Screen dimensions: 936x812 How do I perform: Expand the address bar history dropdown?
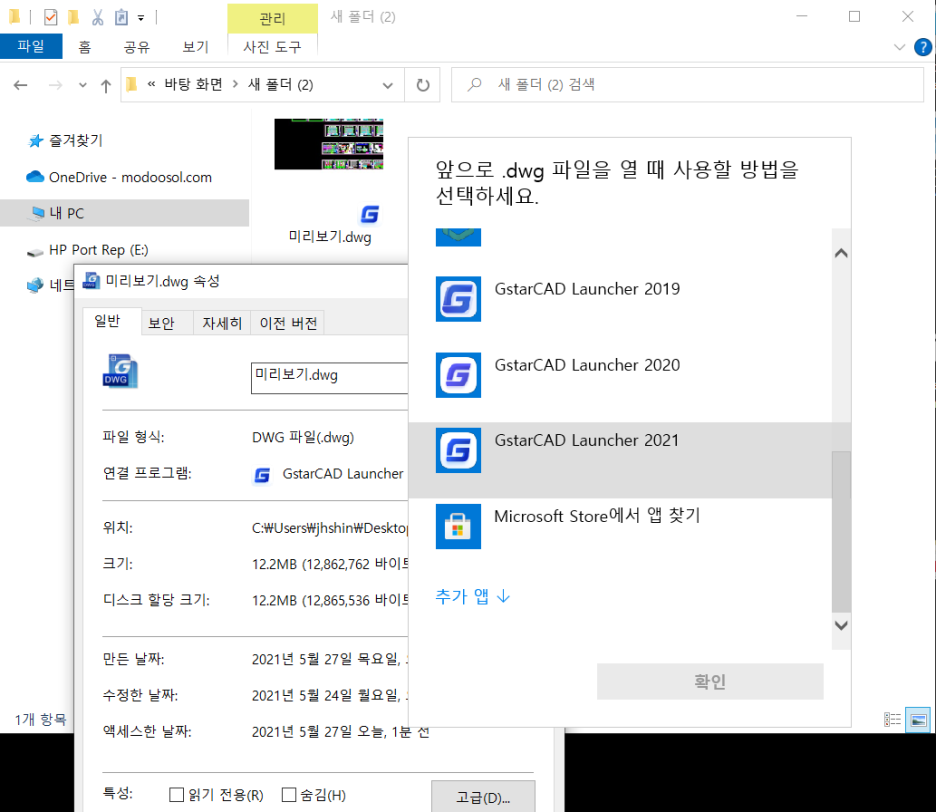coord(387,85)
